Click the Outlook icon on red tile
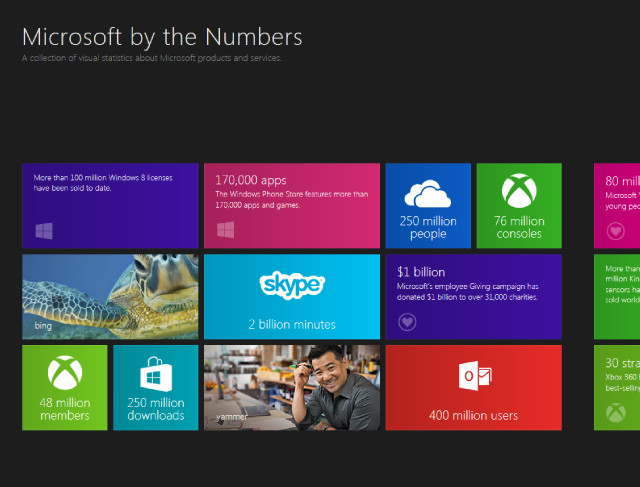 coord(475,376)
